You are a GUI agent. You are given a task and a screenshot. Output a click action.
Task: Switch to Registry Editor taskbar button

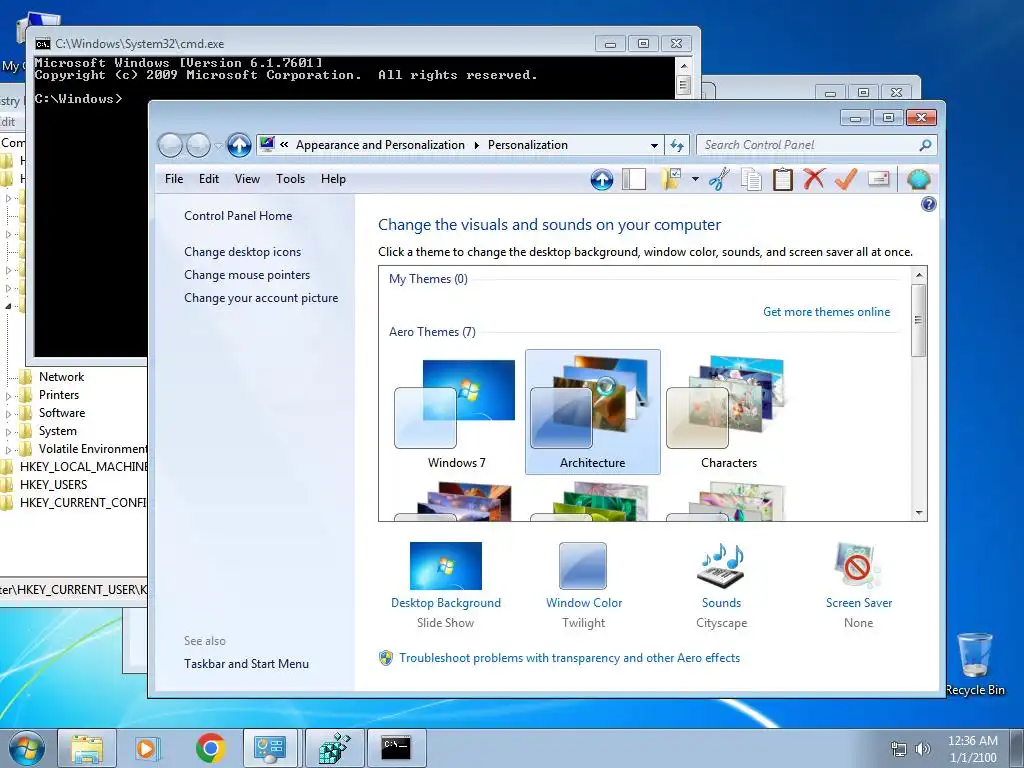coord(334,748)
